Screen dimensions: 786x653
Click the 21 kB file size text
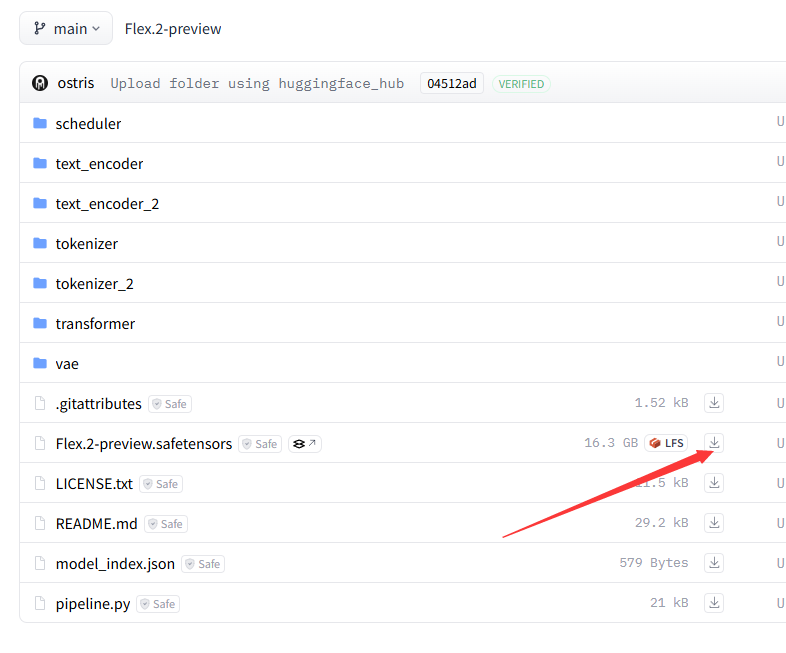(x=669, y=603)
